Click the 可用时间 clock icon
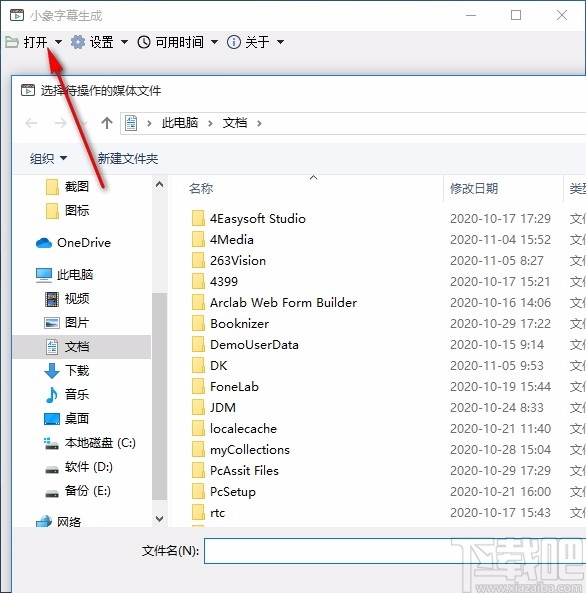 click(x=144, y=42)
